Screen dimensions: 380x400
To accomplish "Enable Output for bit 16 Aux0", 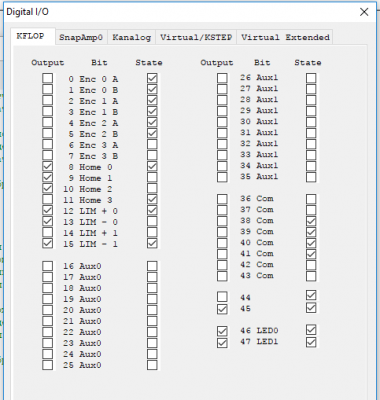I will 48,266.
